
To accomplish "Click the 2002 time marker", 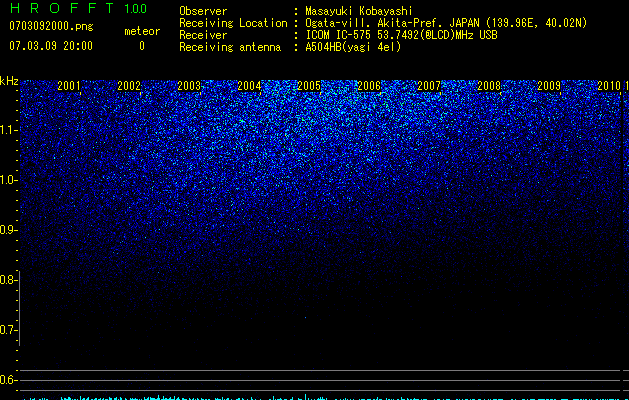I will pos(129,86).
